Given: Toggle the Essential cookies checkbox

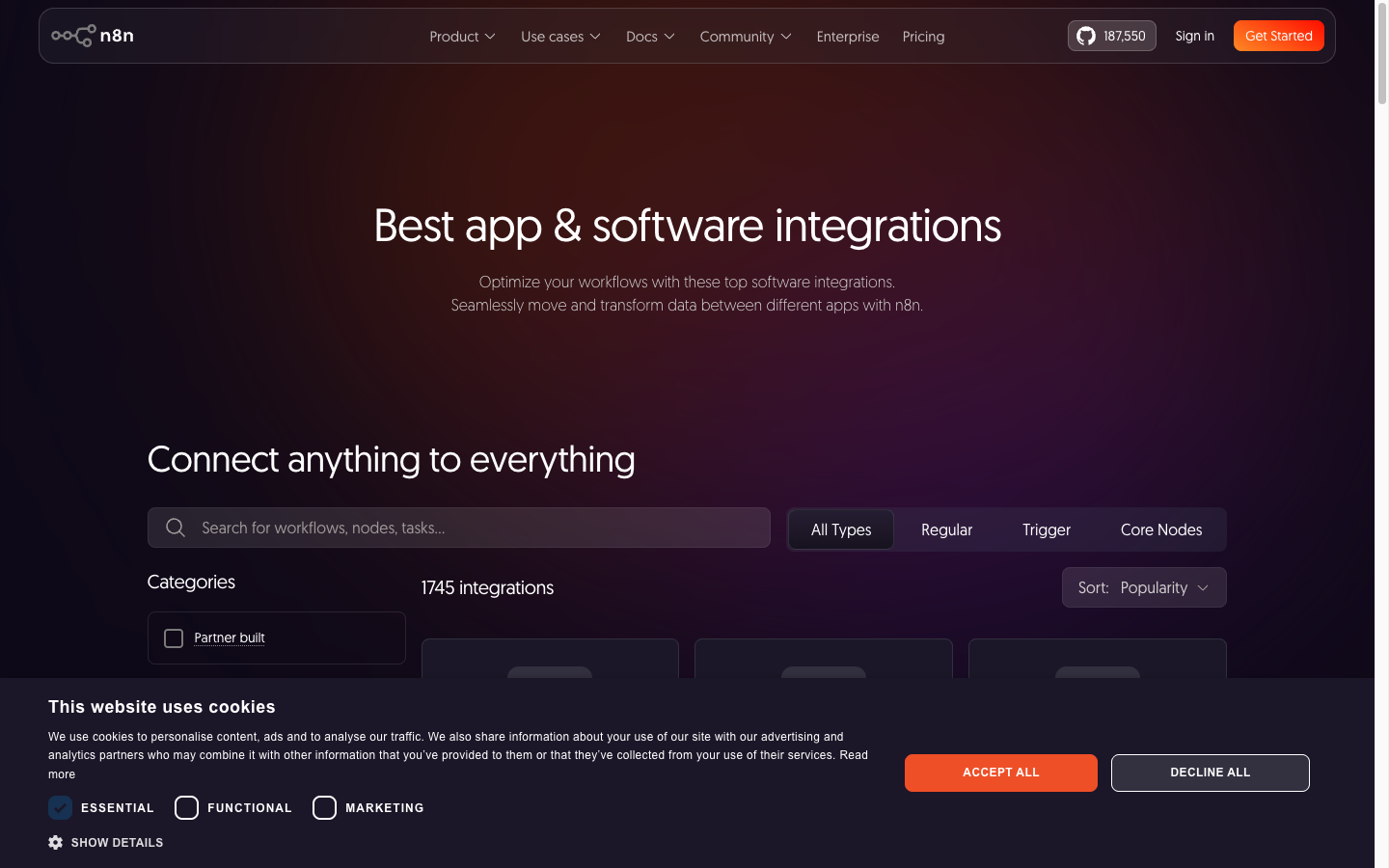Looking at the screenshot, I should (60, 807).
